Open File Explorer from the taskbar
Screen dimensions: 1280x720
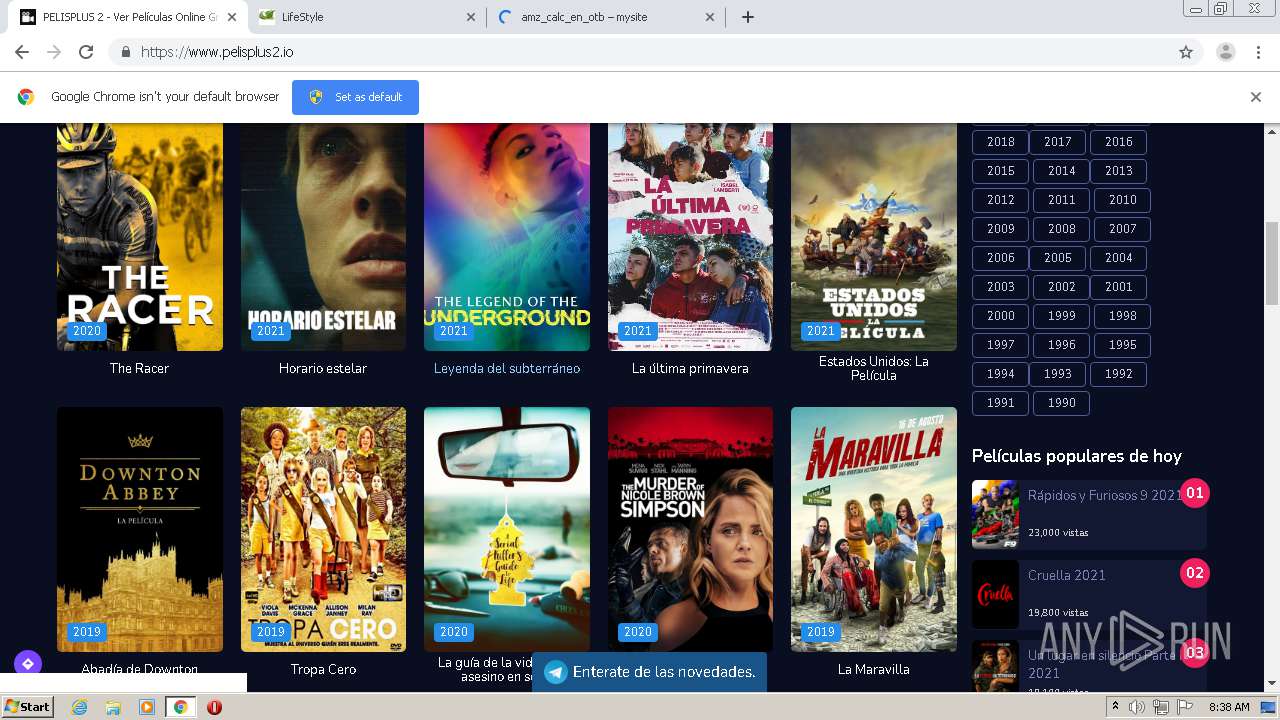[x=113, y=707]
